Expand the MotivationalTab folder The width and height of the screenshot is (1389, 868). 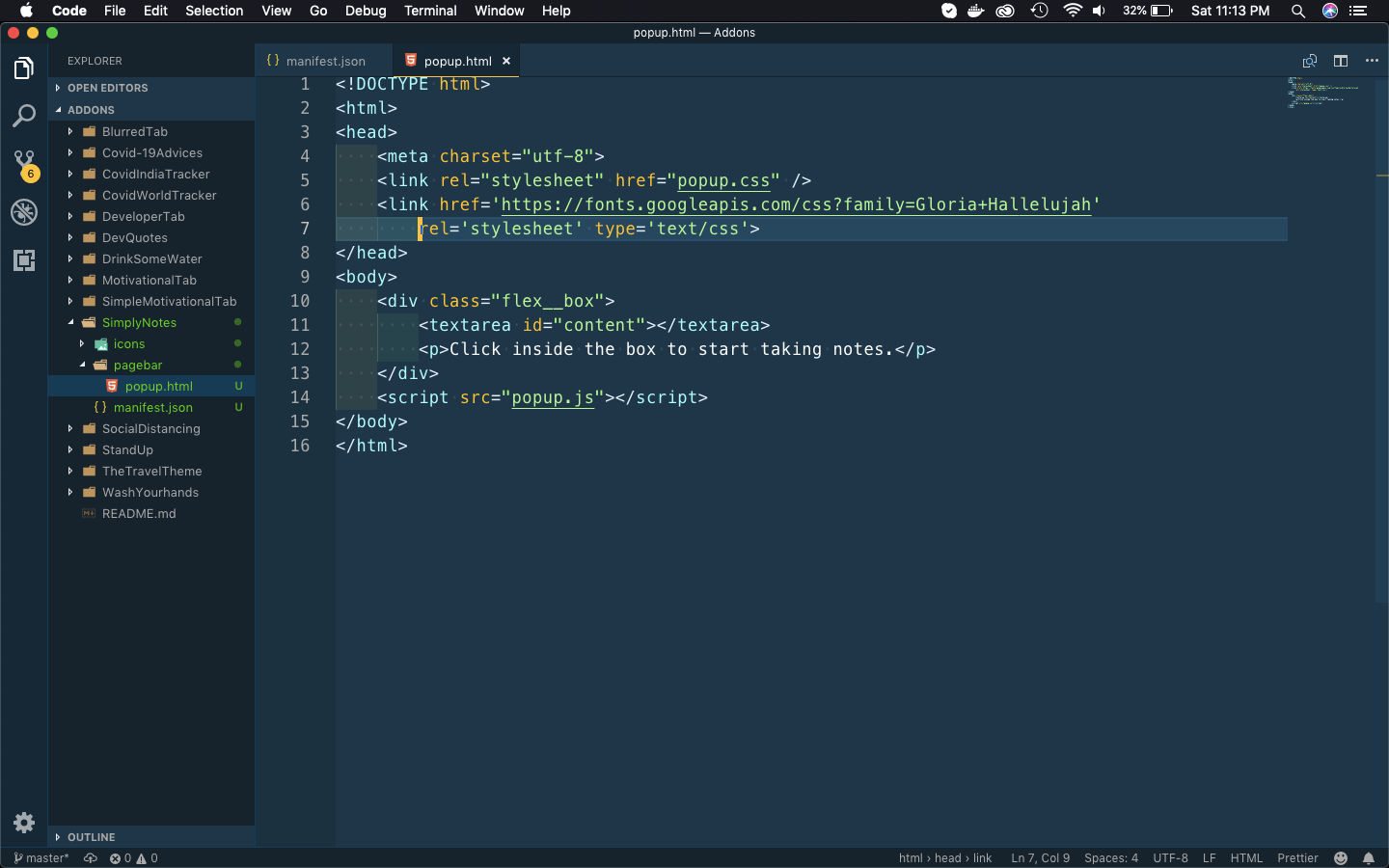(x=151, y=280)
